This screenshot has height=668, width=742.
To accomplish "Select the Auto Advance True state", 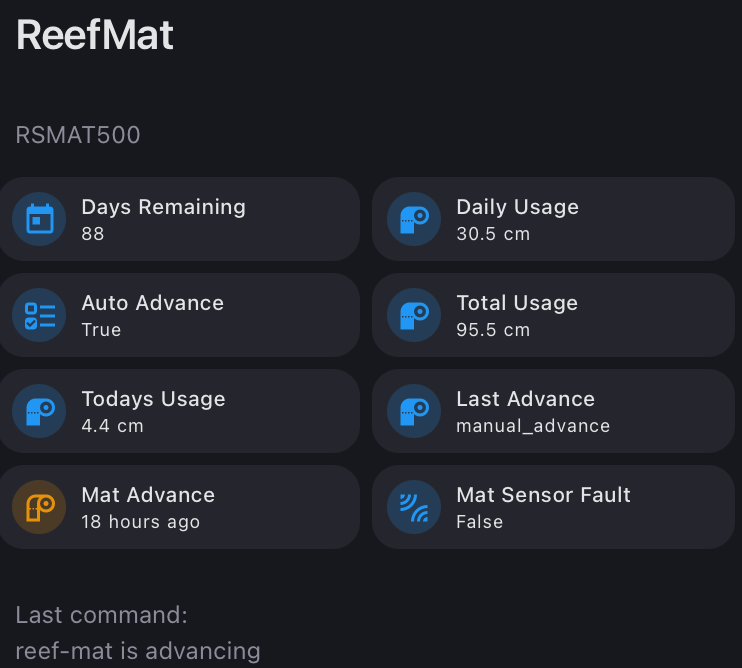I will tap(101, 330).
